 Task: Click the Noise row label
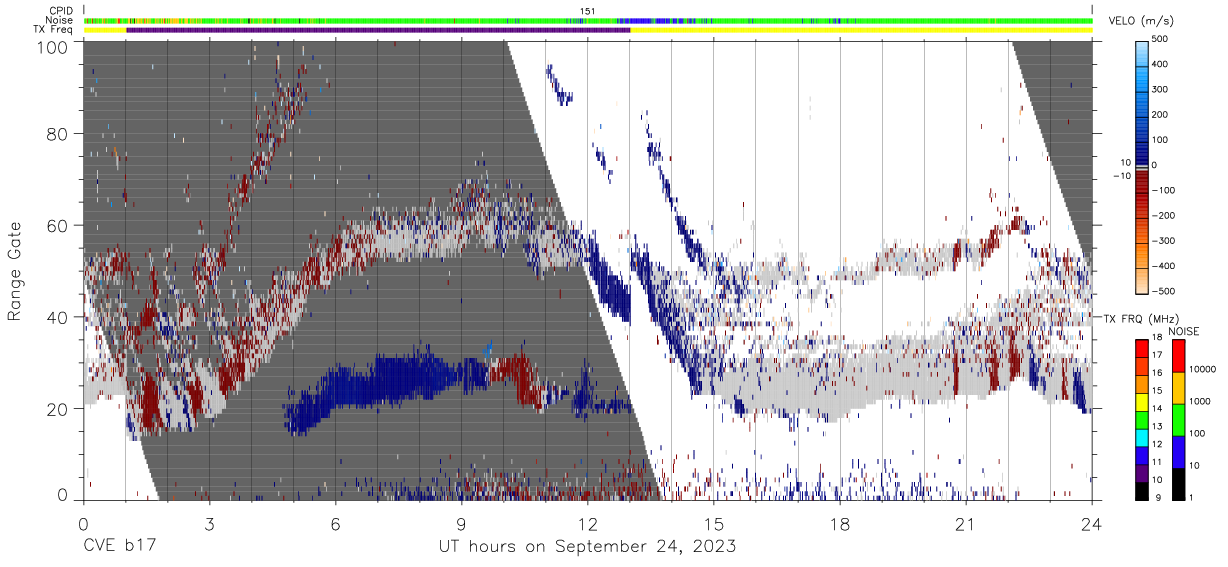click(x=61, y=20)
